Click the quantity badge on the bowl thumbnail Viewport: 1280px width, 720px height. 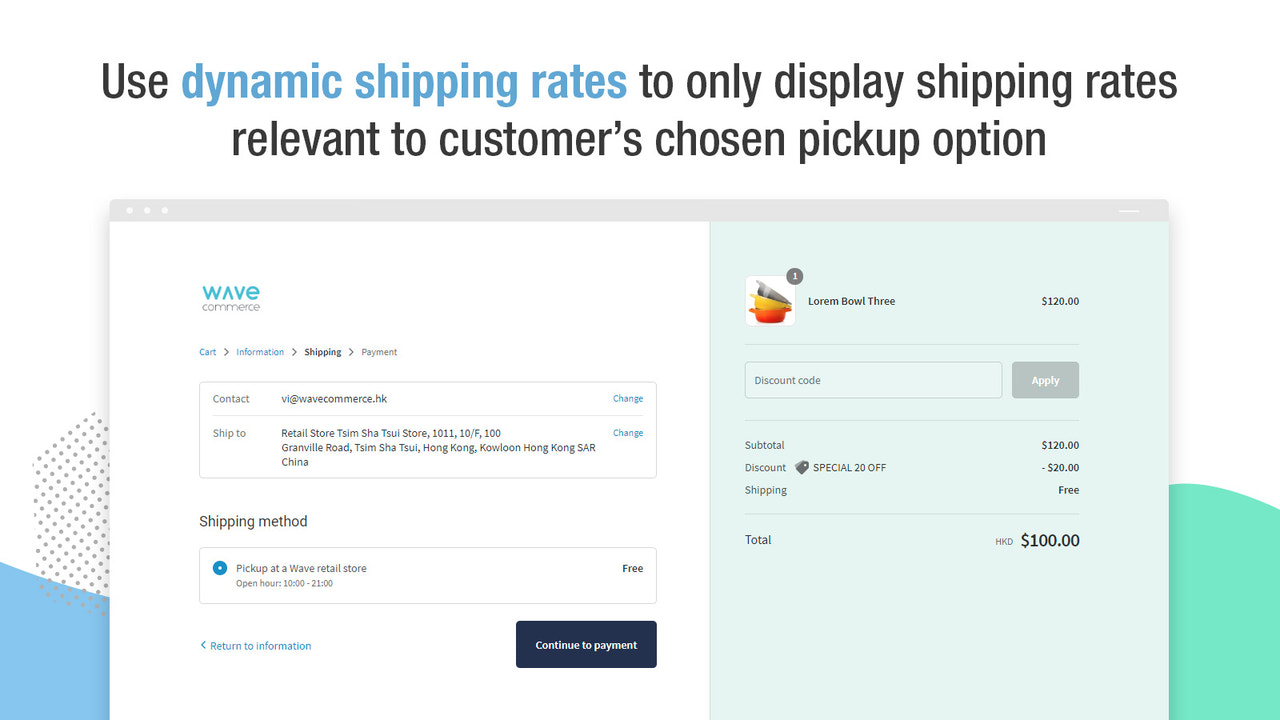[794, 276]
